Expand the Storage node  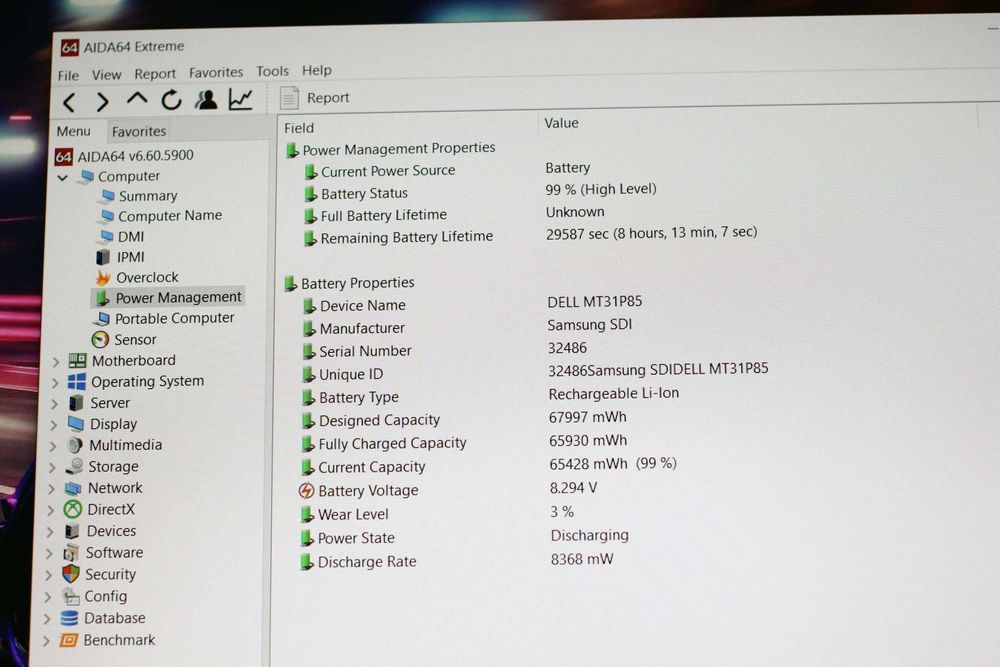[52, 467]
